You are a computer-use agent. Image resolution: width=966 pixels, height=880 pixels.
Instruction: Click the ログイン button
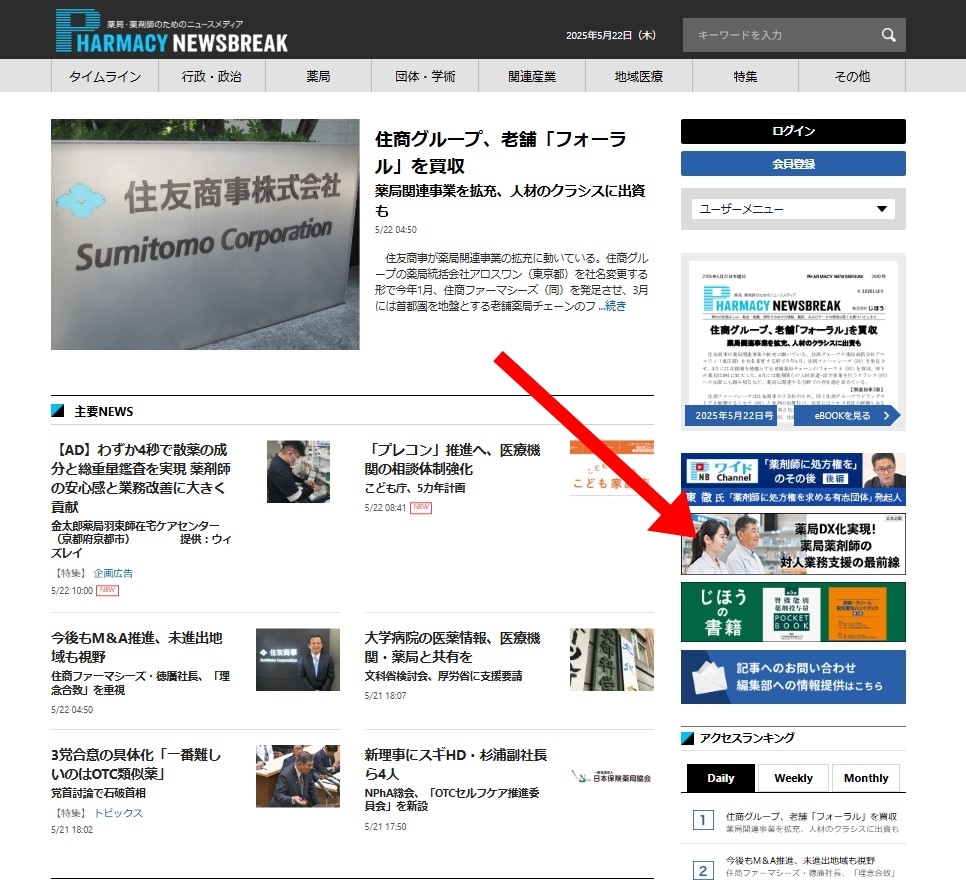click(793, 131)
